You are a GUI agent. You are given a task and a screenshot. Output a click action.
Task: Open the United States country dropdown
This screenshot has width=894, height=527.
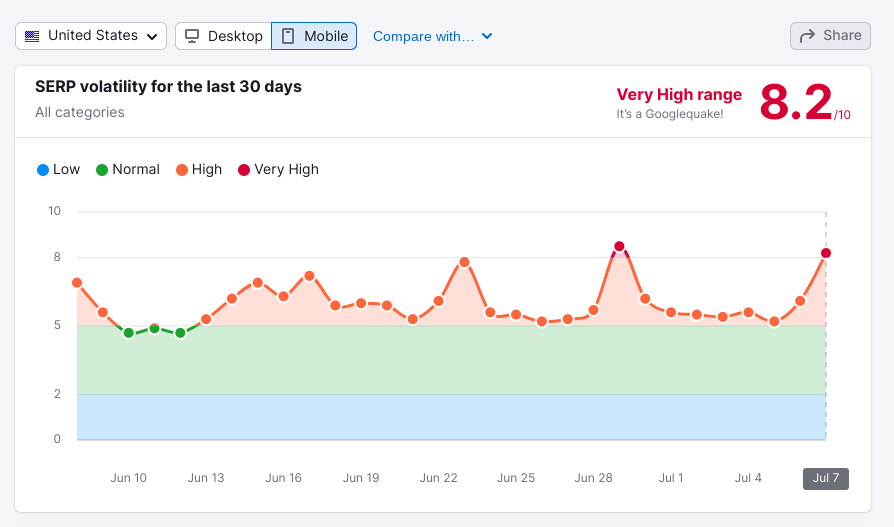91,36
